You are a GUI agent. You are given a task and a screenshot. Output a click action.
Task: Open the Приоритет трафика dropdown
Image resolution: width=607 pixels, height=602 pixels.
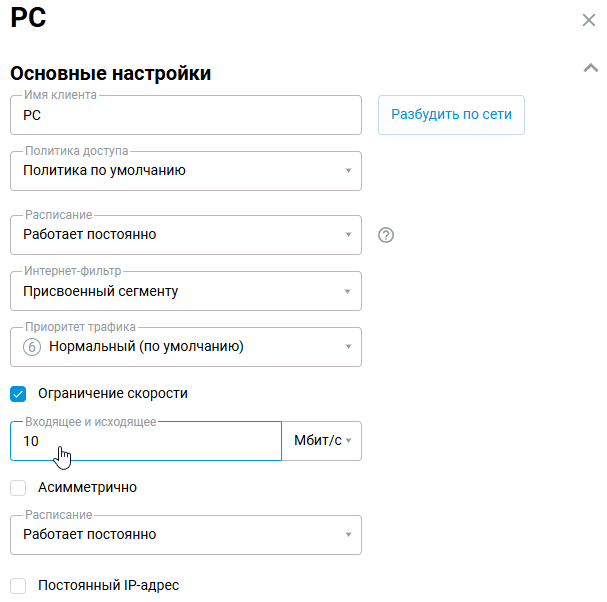[x=186, y=347]
